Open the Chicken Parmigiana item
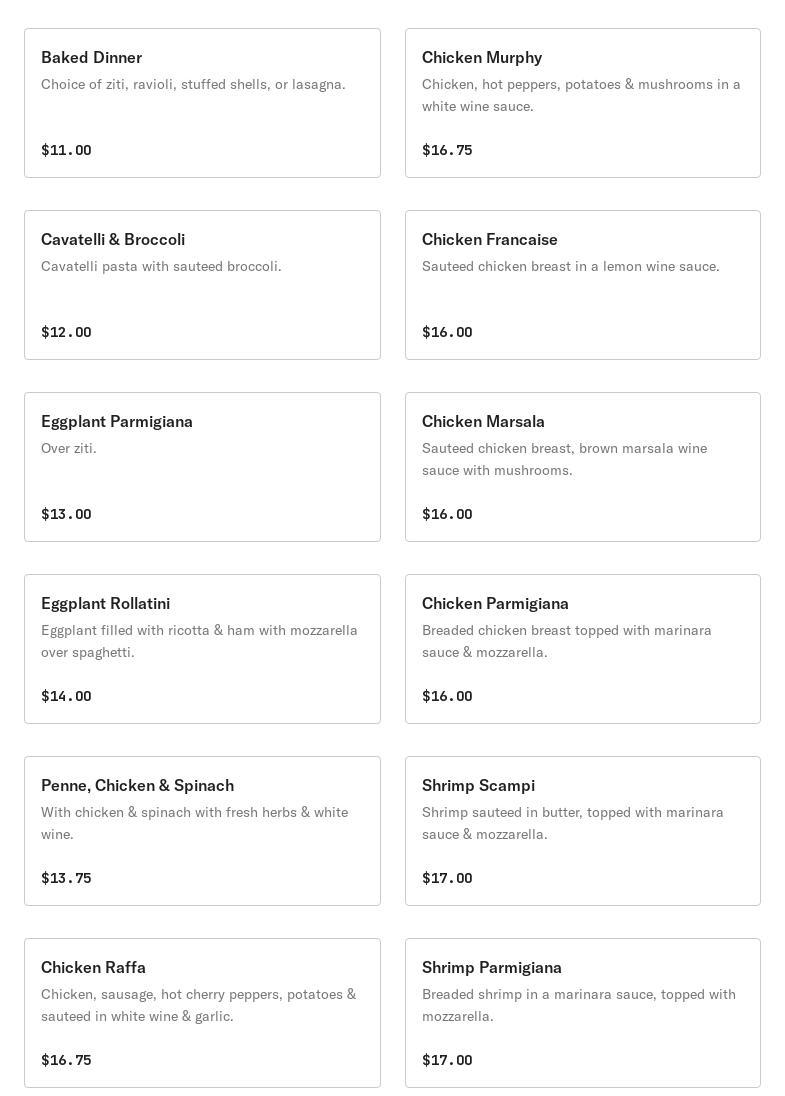785x1096 pixels. [x=582, y=649]
